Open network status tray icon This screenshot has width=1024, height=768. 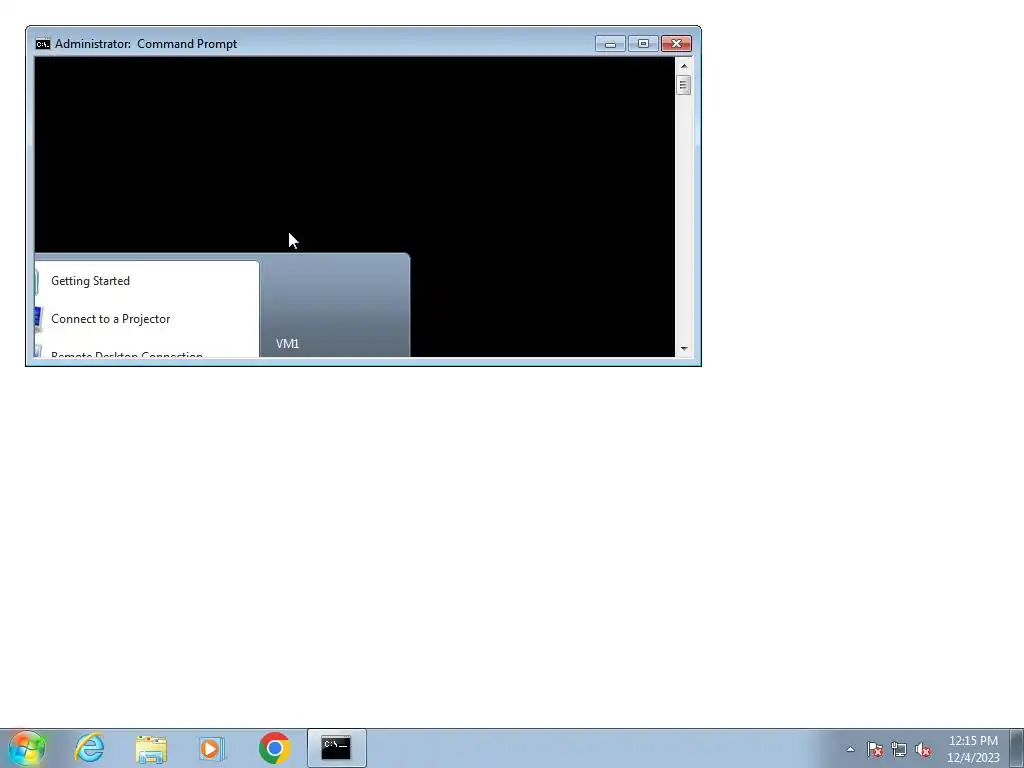(899, 749)
